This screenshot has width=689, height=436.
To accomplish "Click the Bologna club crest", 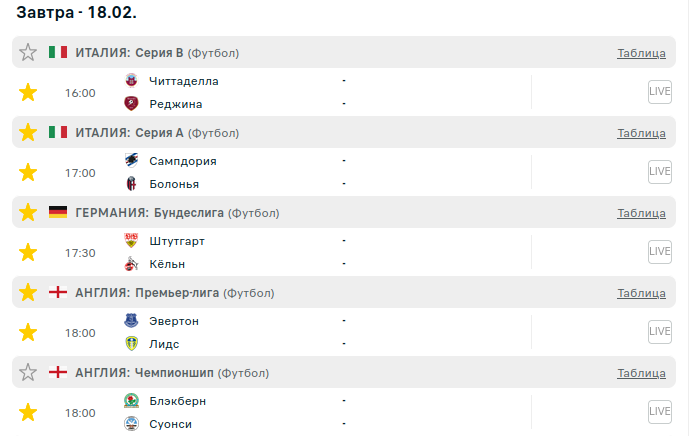I will click(x=131, y=184).
